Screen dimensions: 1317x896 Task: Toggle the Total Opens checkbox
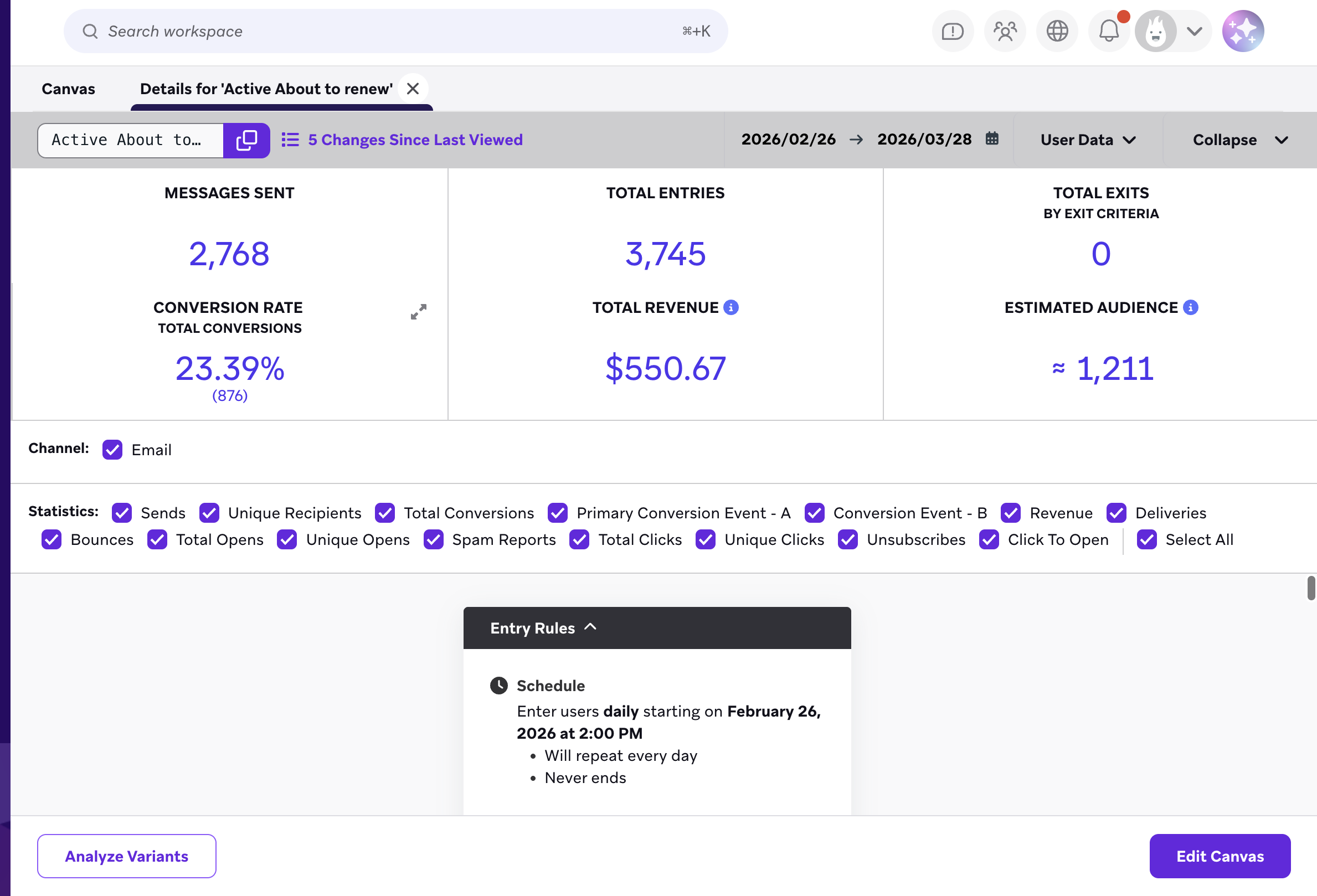[157, 539]
